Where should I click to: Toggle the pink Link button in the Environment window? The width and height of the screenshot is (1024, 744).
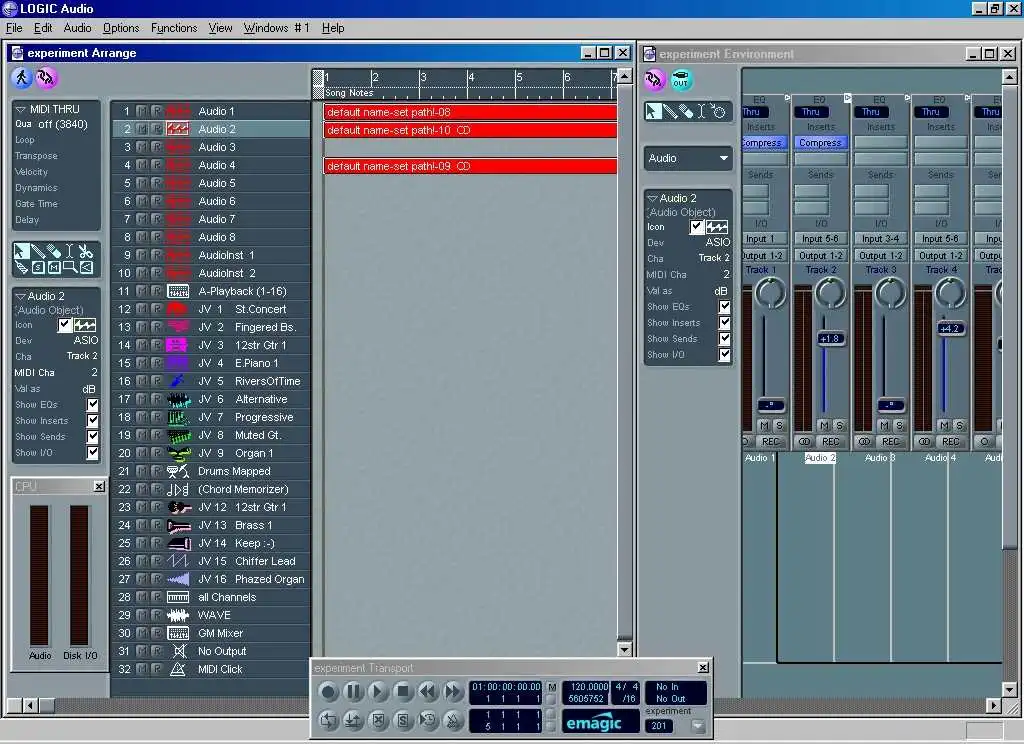pos(655,80)
